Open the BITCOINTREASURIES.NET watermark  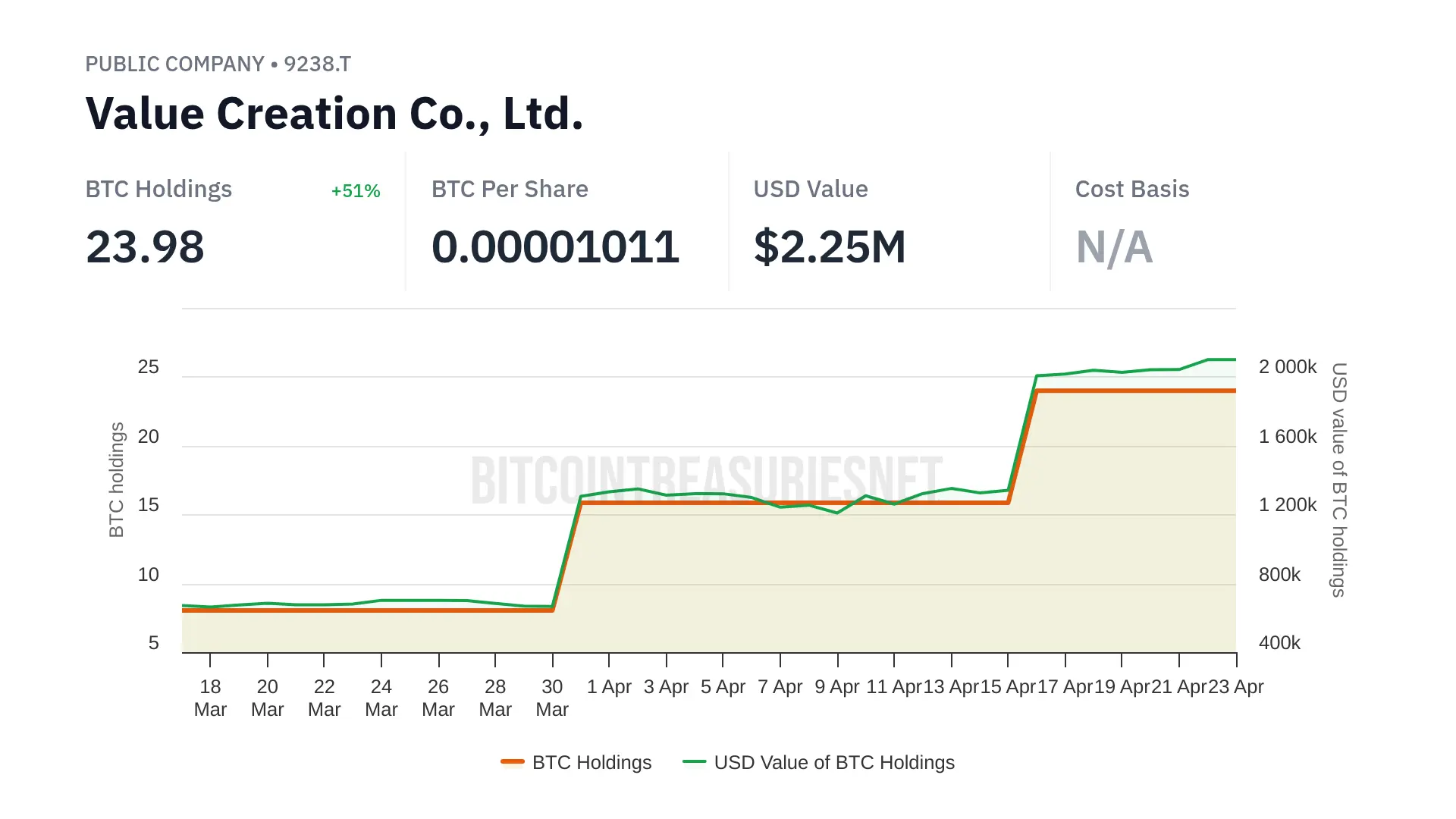point(706,481)
